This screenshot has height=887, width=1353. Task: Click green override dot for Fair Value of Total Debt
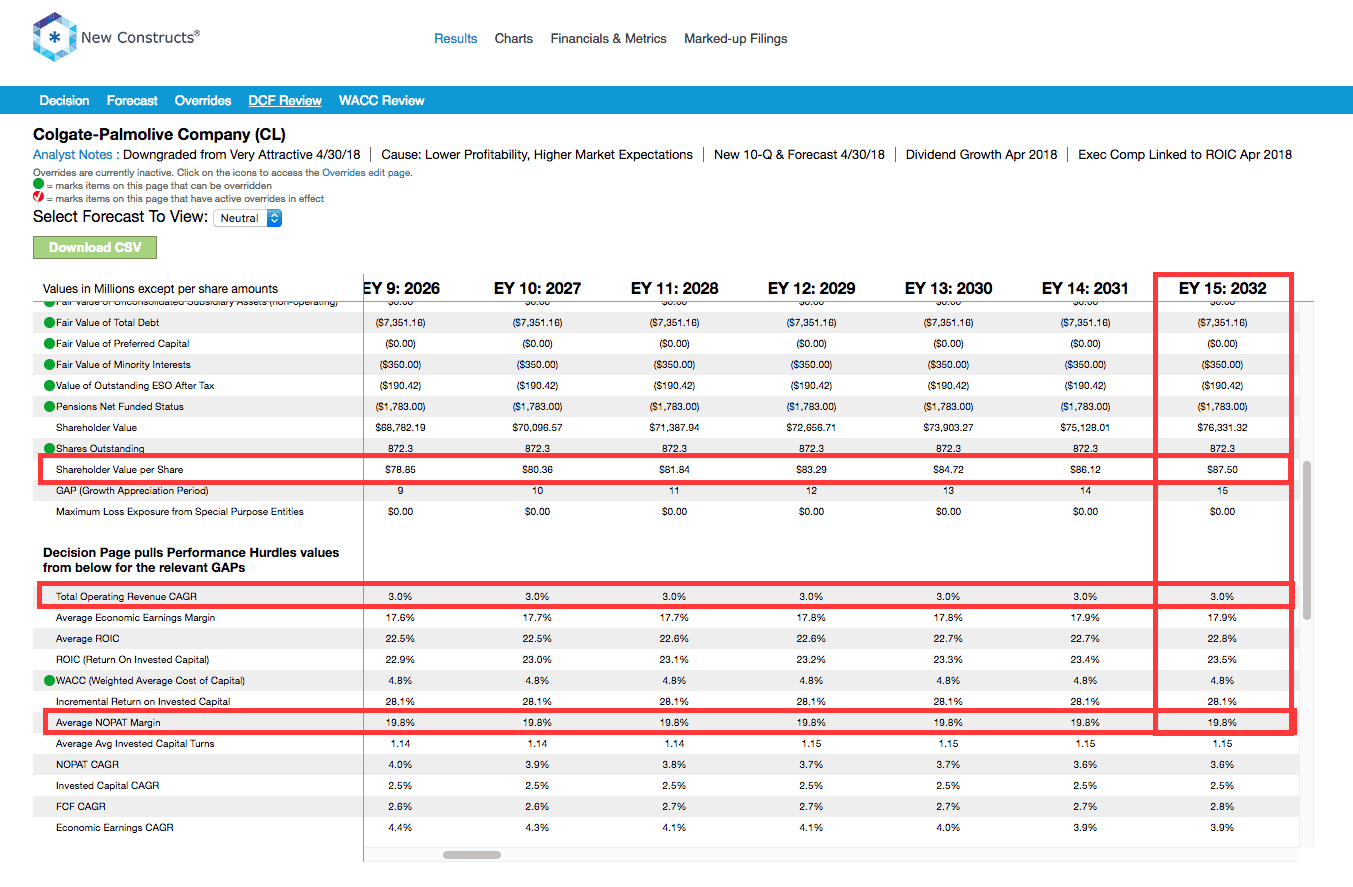coord(49,323)
